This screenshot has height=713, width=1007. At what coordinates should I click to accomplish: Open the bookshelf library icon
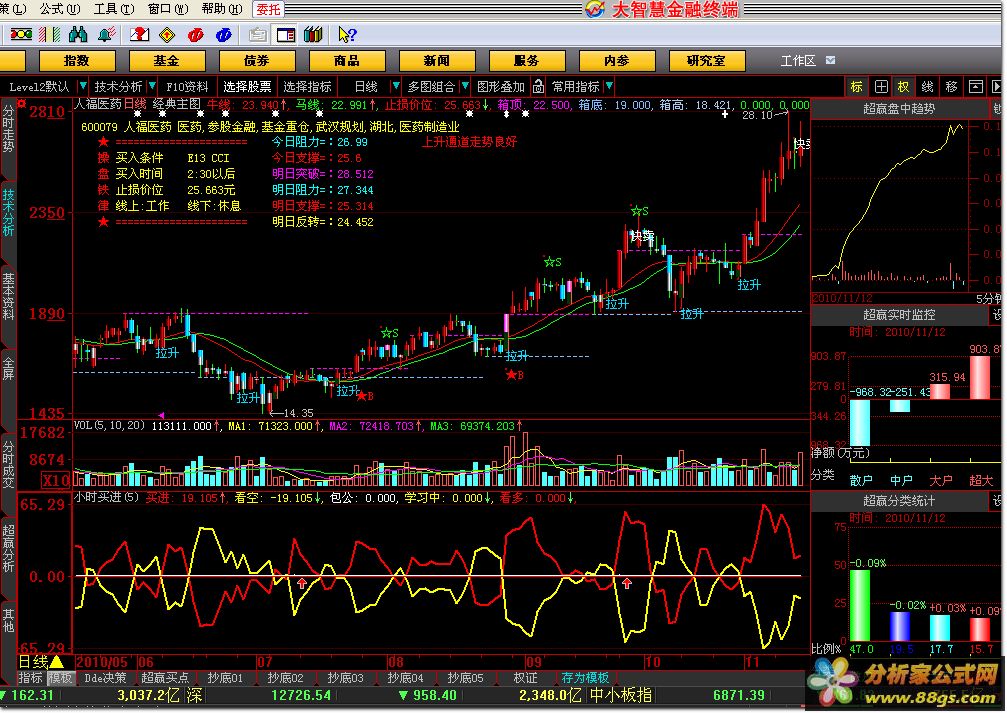[313, 35]
